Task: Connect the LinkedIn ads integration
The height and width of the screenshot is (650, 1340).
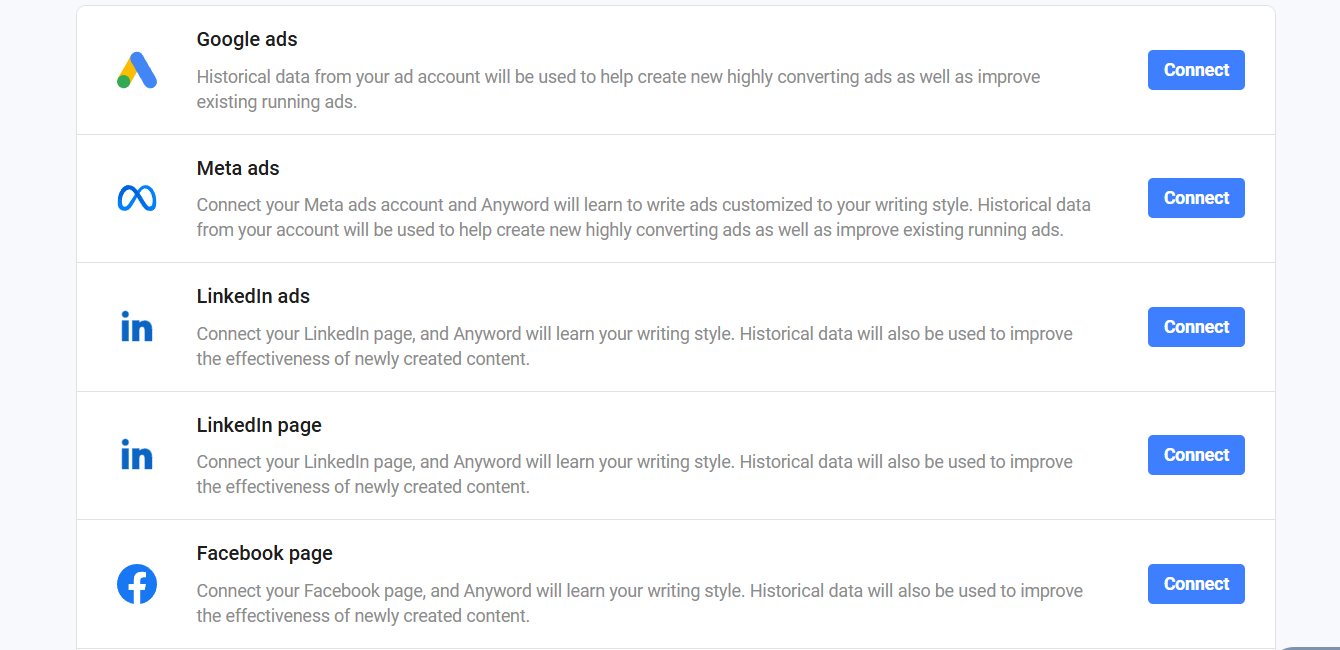Action: click(x=1196, y=327)
